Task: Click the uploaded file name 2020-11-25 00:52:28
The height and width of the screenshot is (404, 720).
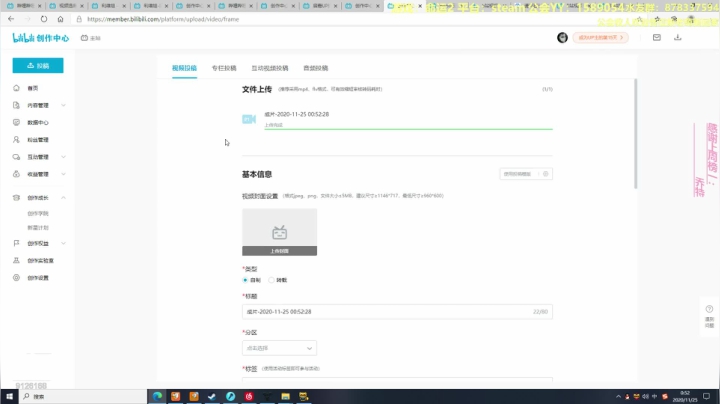Action: click(x=297, y=114)
